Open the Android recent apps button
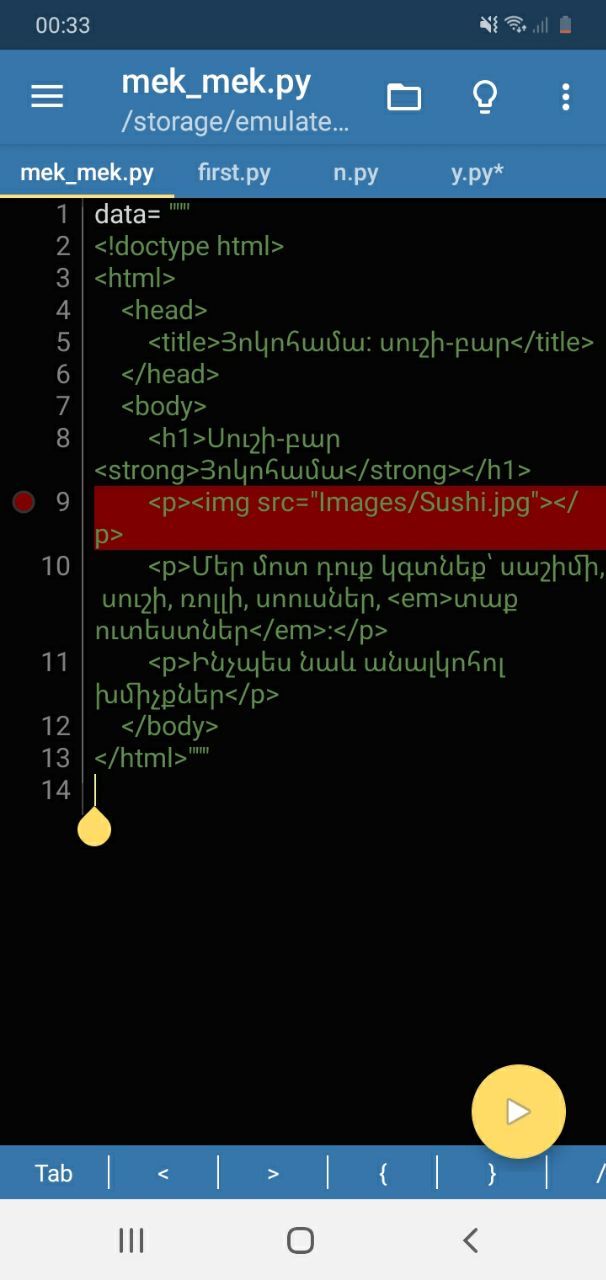Image resolution: width=606 pixels, height=1280 pixels. (x=131, y=1240)
